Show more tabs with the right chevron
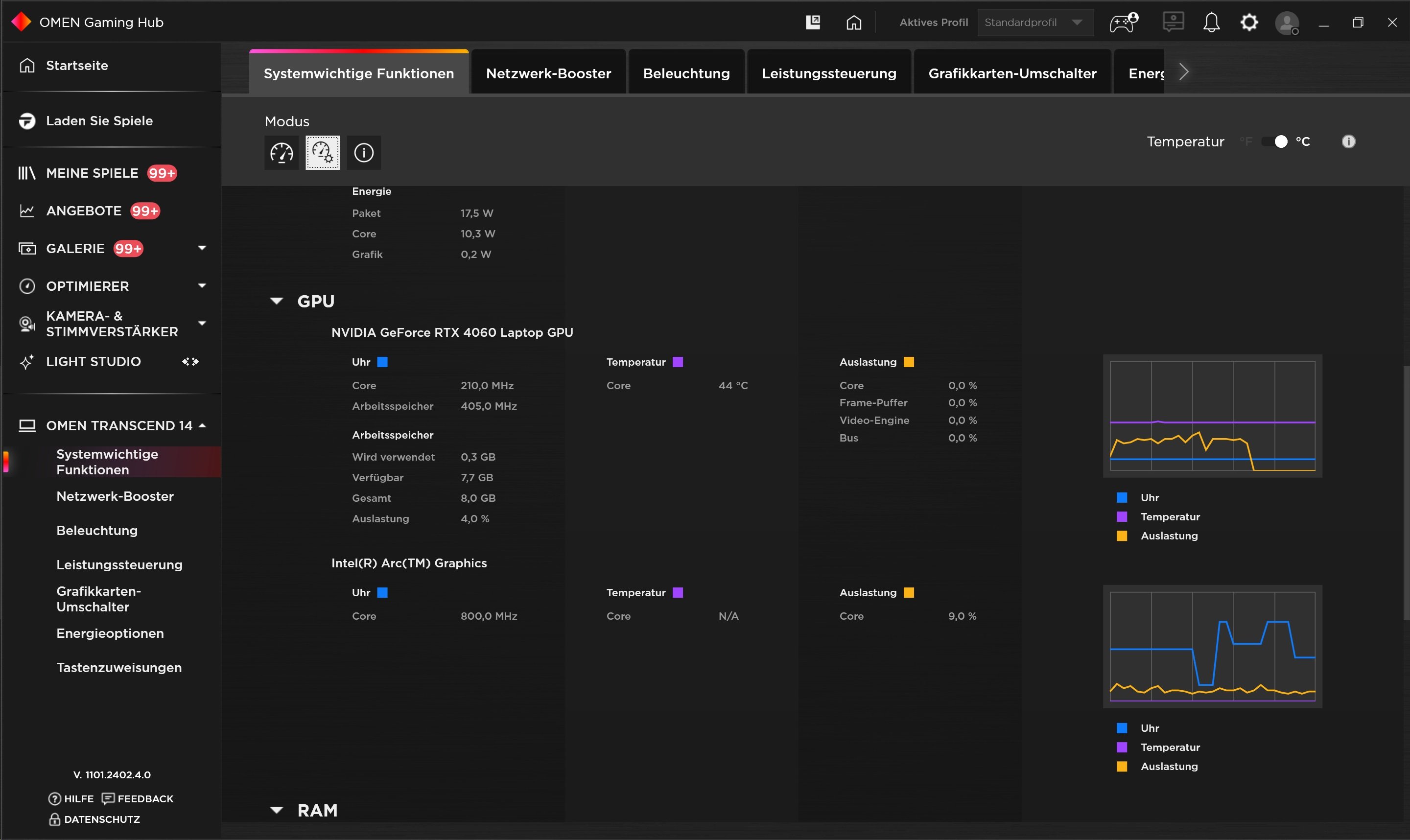This screenshot has width=1410, height=840. click(x=1183, y=72)
